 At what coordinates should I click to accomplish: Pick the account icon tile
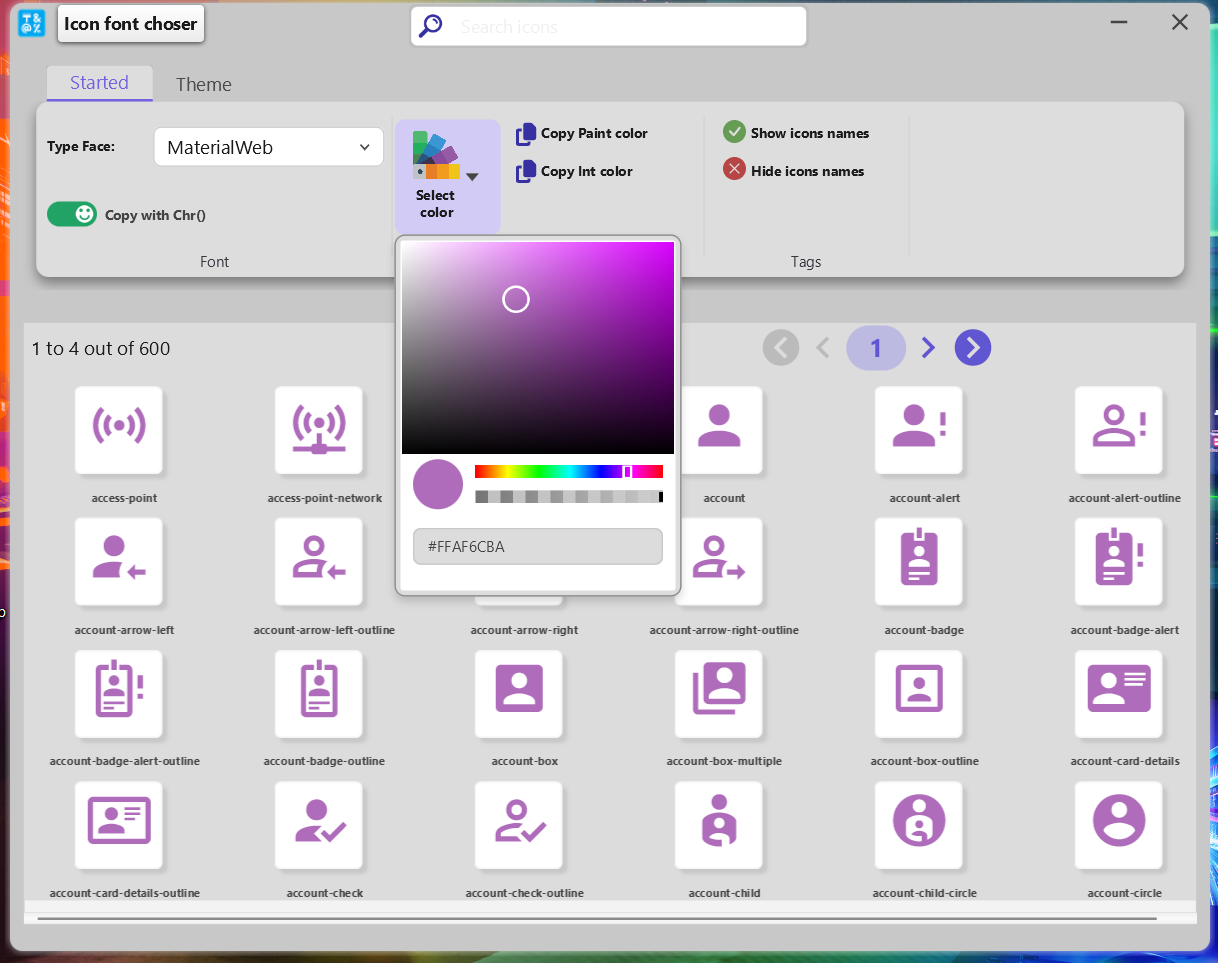coord(719,430)
